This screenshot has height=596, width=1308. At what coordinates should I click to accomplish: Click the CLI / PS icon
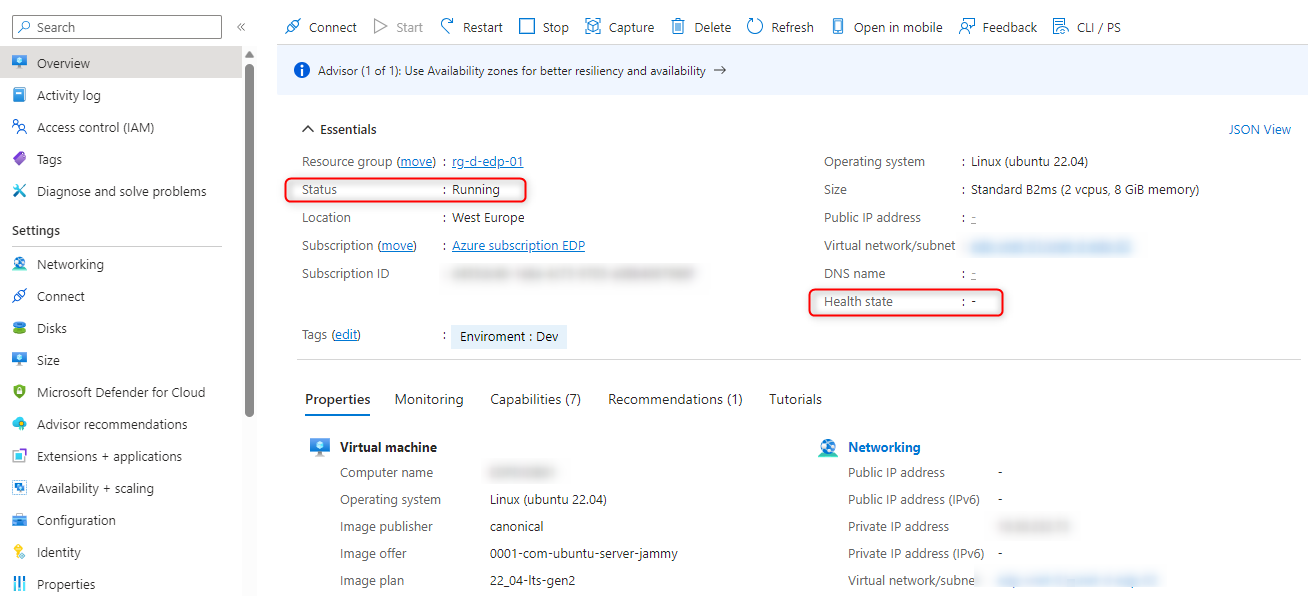coord(1061,27)
